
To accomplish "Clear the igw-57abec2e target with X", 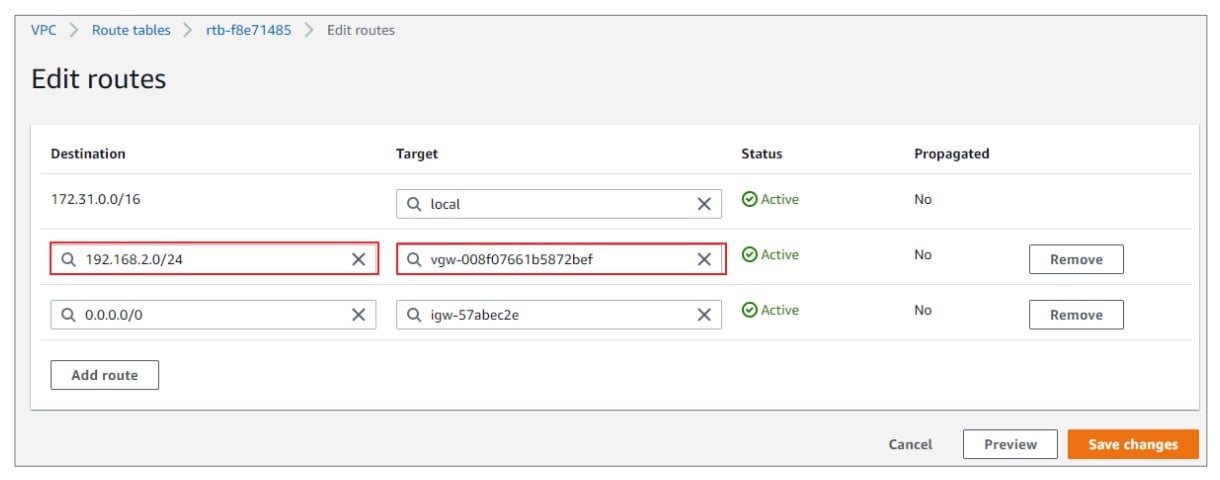I will 704,314.
